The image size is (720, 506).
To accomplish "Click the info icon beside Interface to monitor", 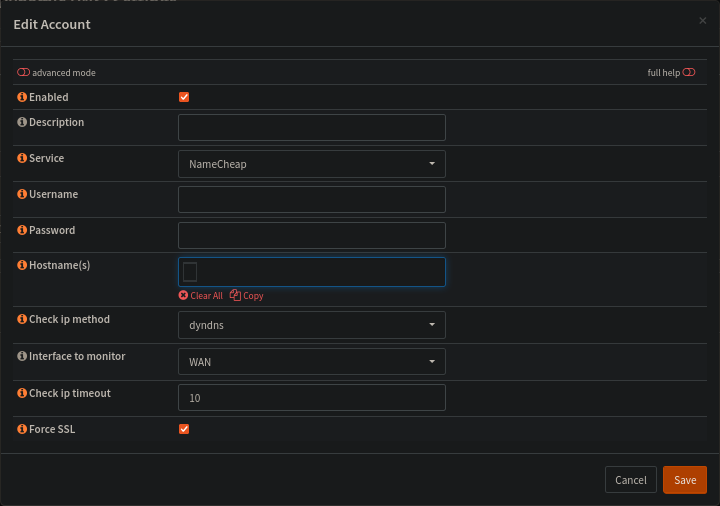I will pos(22,356).
